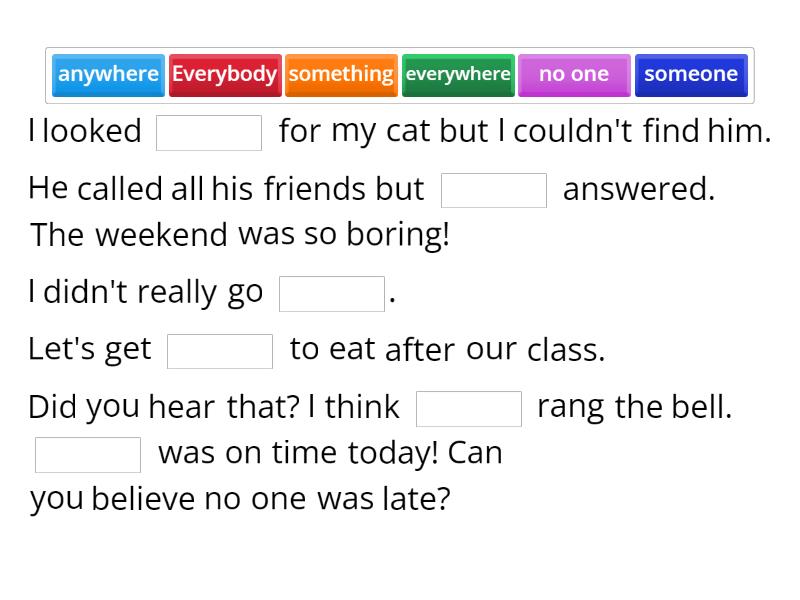The height and width of the screenshot is (600, 800).
Task: Click the blank after "his friends but"
Action: [x=494, y=189]
